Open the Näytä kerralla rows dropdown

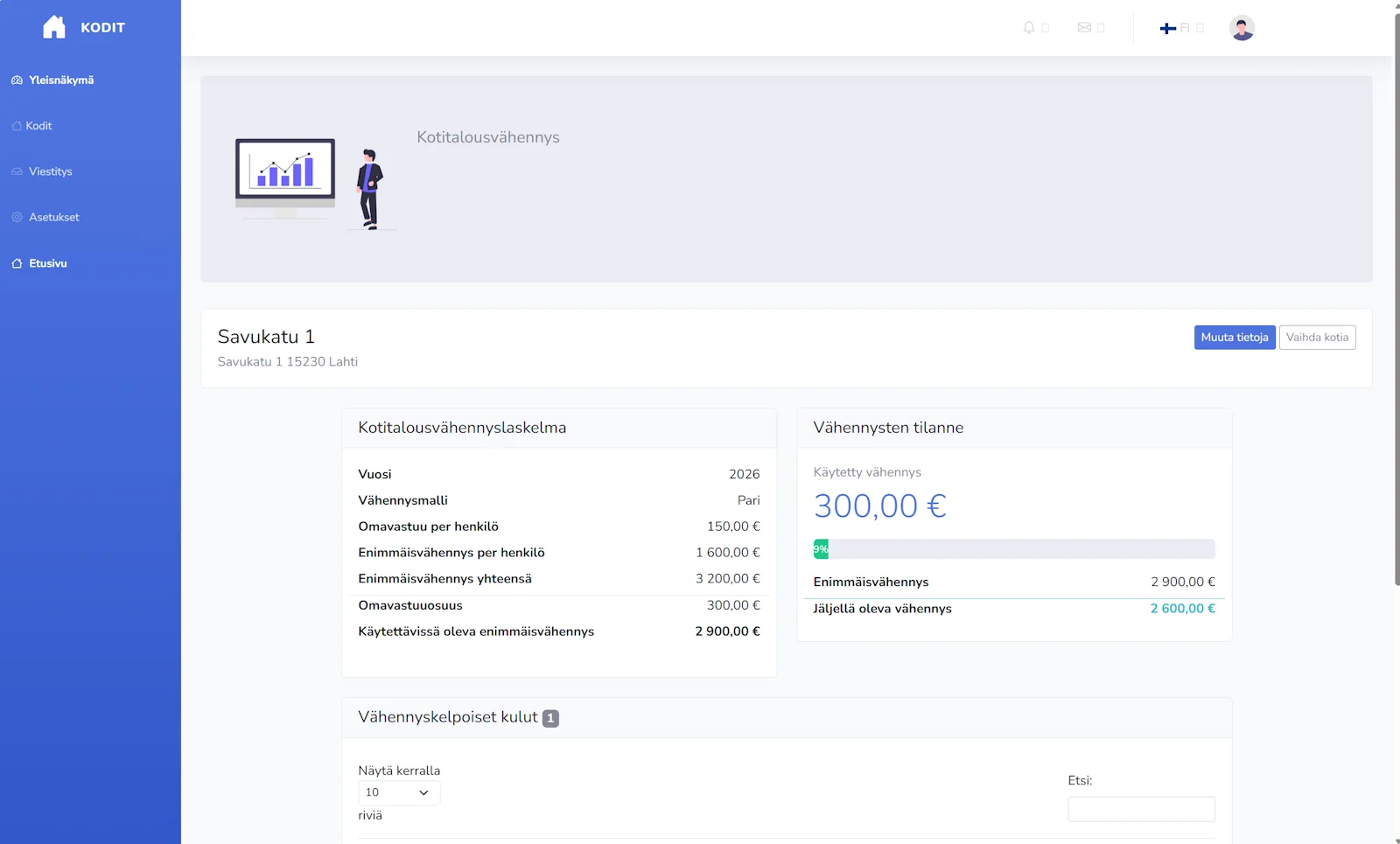(x=399, y=792)
